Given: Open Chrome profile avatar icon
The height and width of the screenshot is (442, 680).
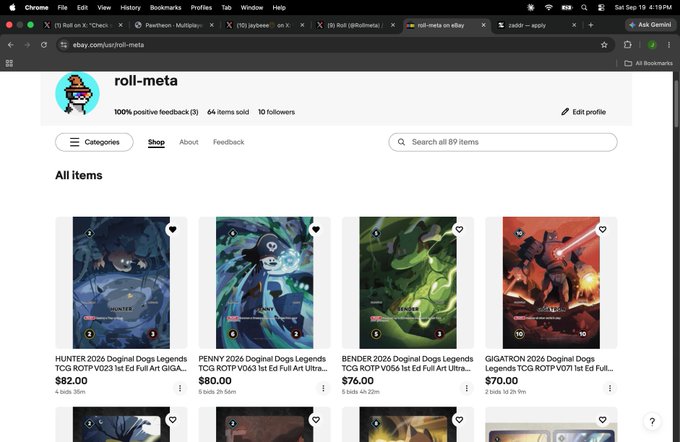Looking at the screenshot, I should [652, 45].
